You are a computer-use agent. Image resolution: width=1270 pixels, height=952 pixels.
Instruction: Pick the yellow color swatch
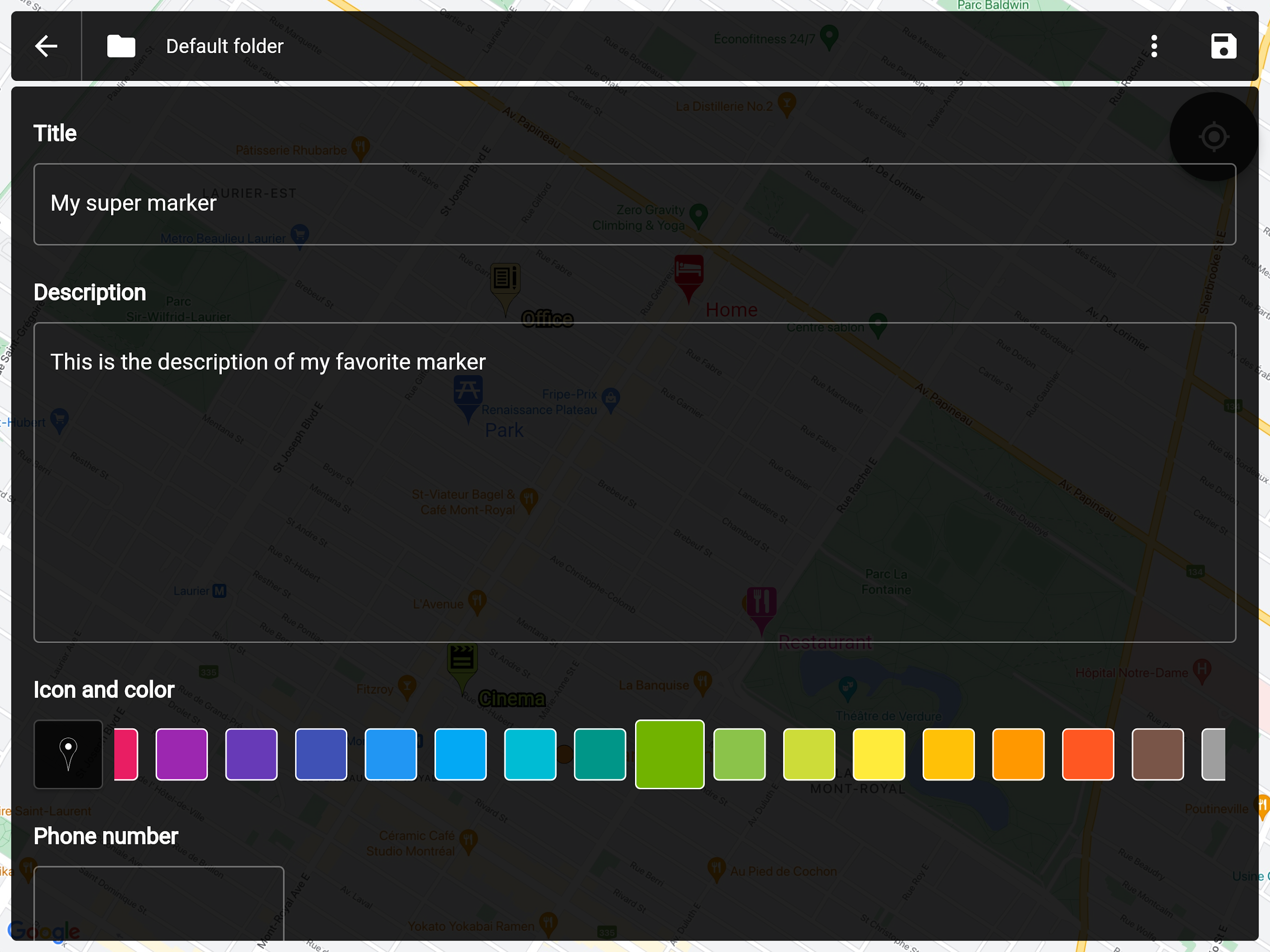(x=879, y=755)
